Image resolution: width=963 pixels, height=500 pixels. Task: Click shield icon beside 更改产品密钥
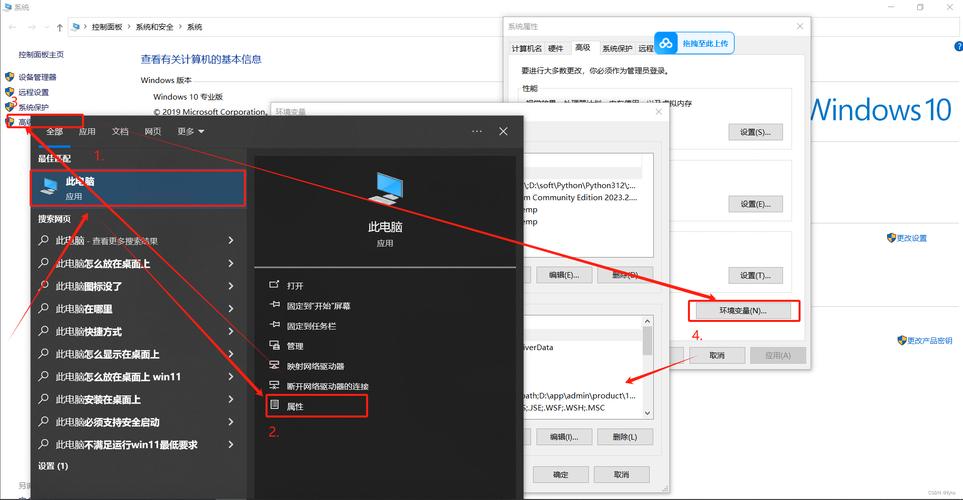click(902, 340)
